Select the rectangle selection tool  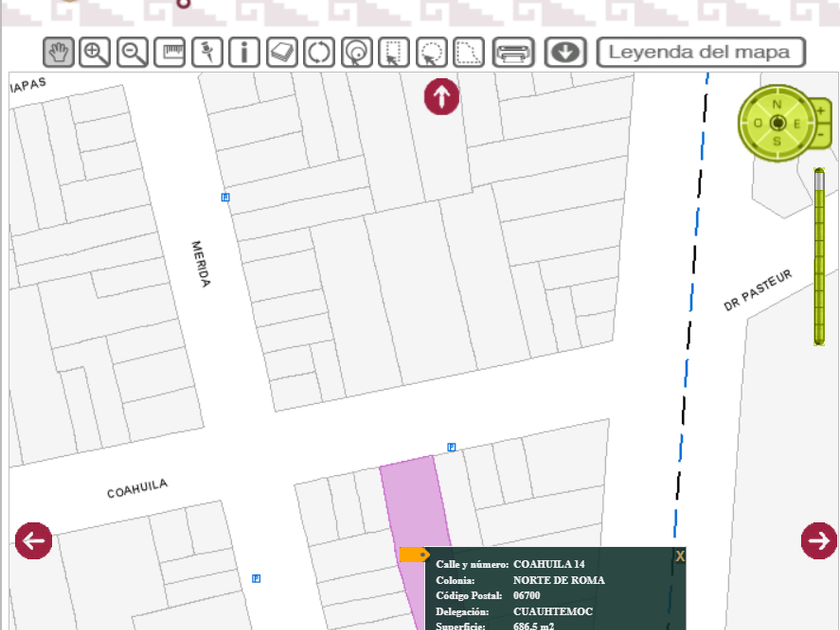[x=394, y=52]
